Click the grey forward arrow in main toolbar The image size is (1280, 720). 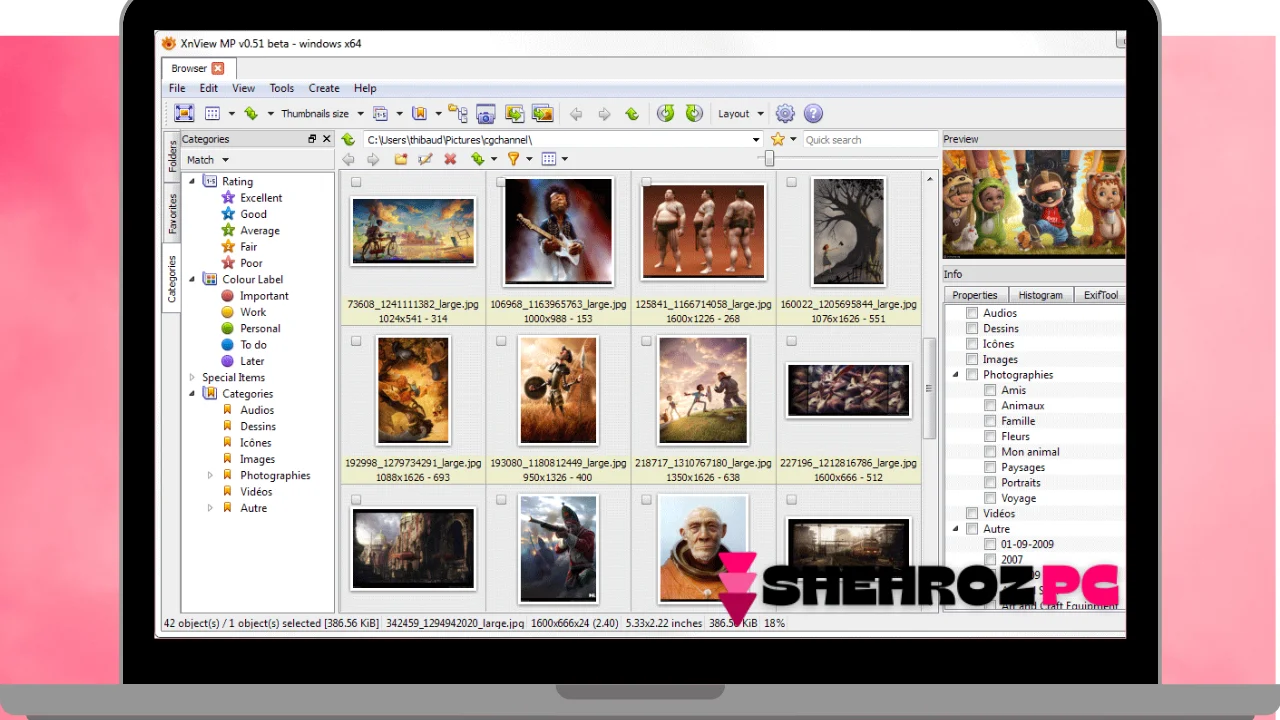pos(604,114)
